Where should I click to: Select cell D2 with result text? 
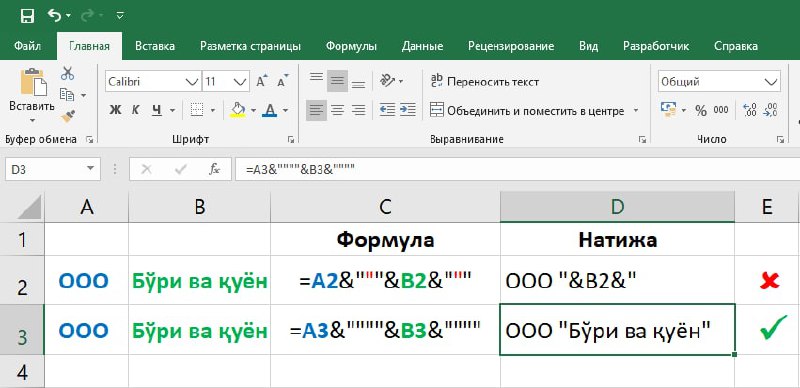pyautogui.click(x=617, y=280)
